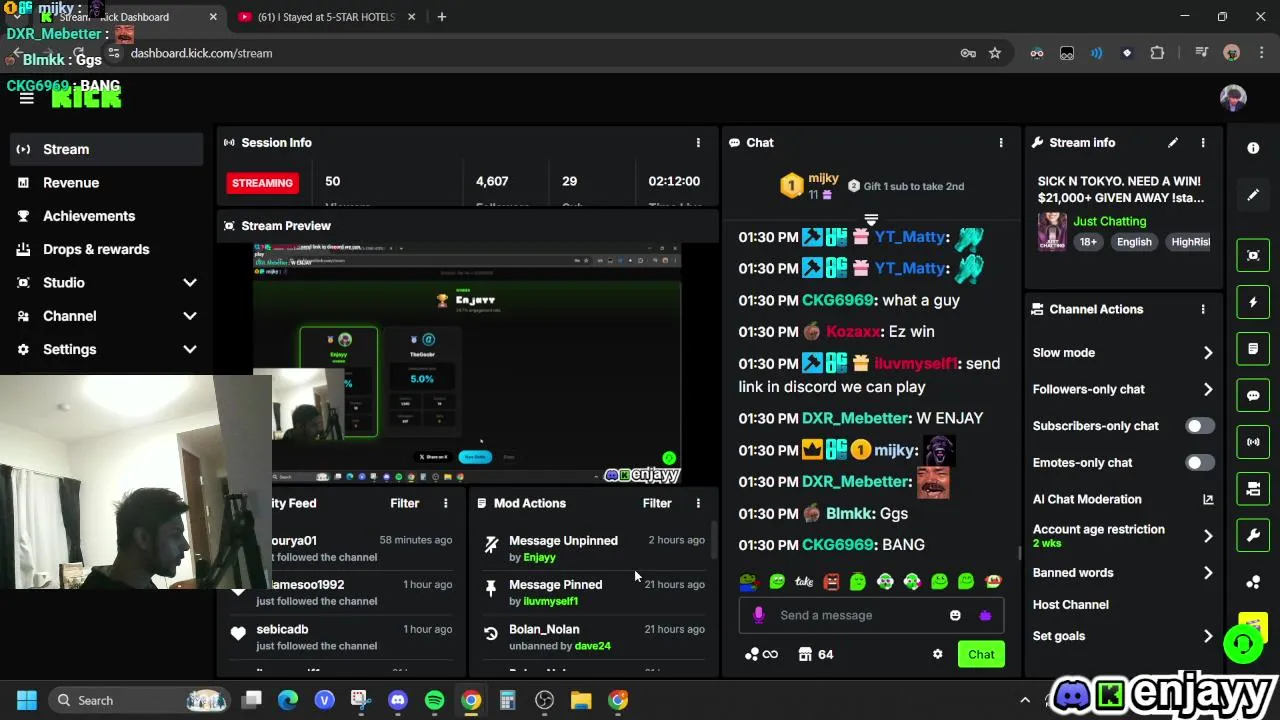1280x720 pixels.
Task: Open Chat panel three-dot menu
Action: click(x=1001, y=143)
